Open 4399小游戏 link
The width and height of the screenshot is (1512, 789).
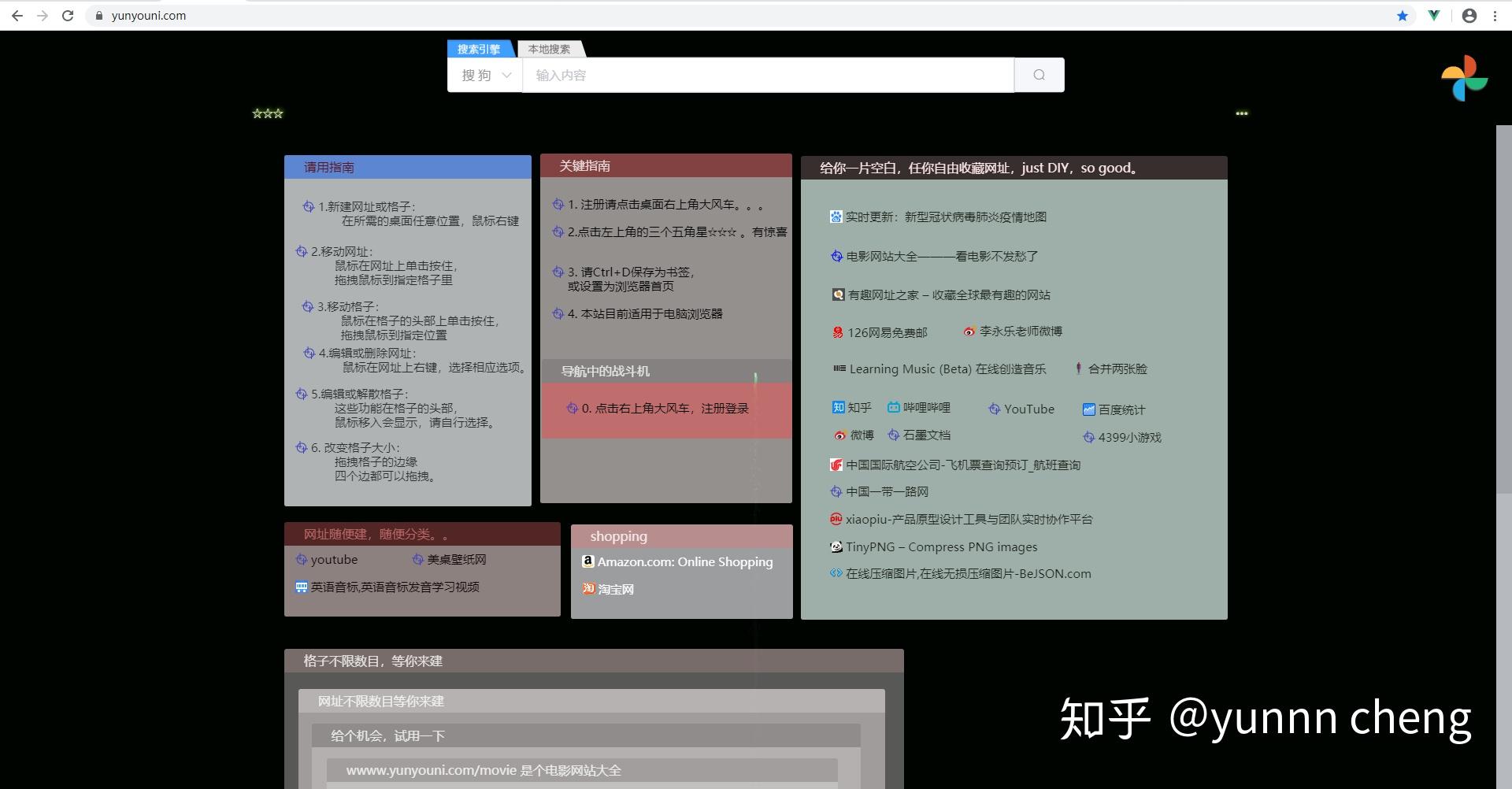(x=1122, y=437)
